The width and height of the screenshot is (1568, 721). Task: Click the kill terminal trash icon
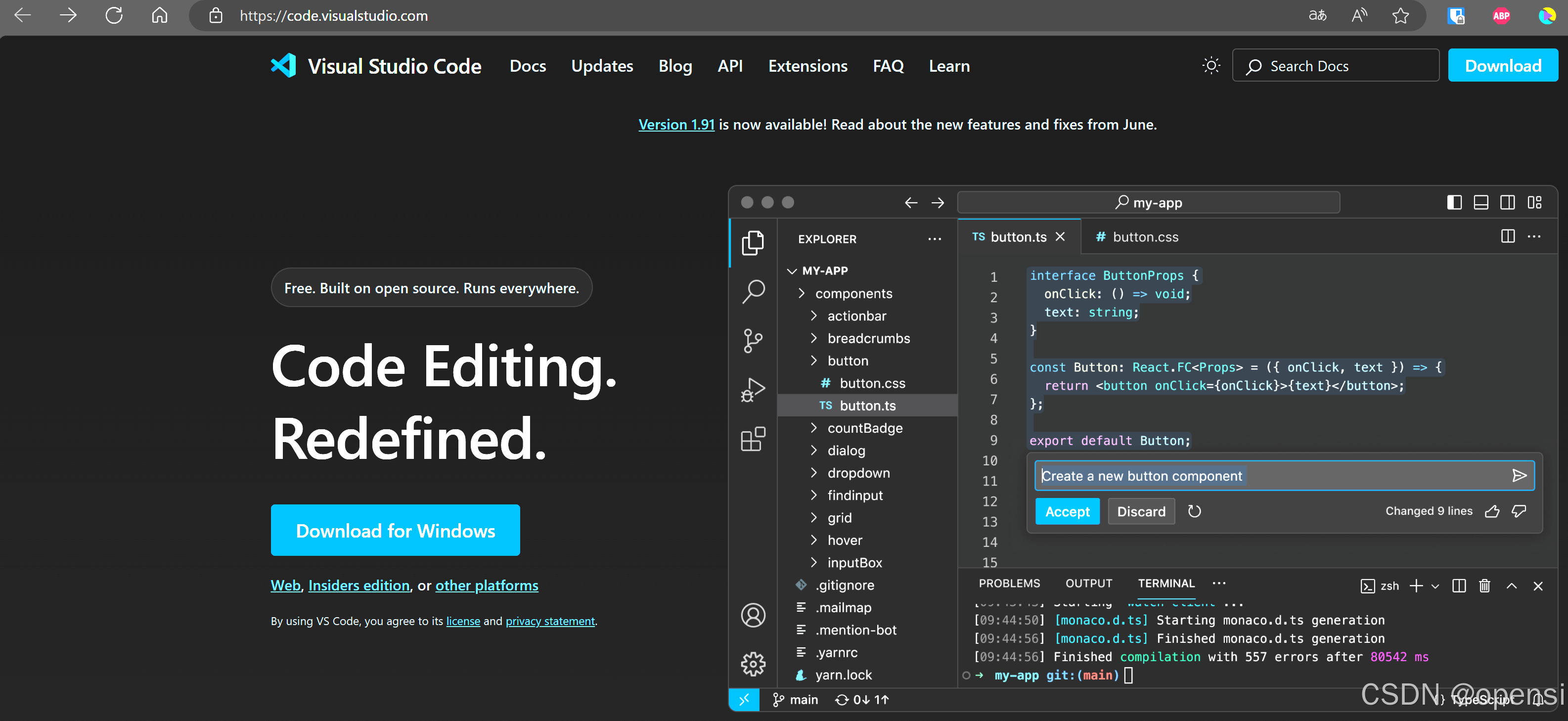pyautogui.click(x=1484, y=586)
